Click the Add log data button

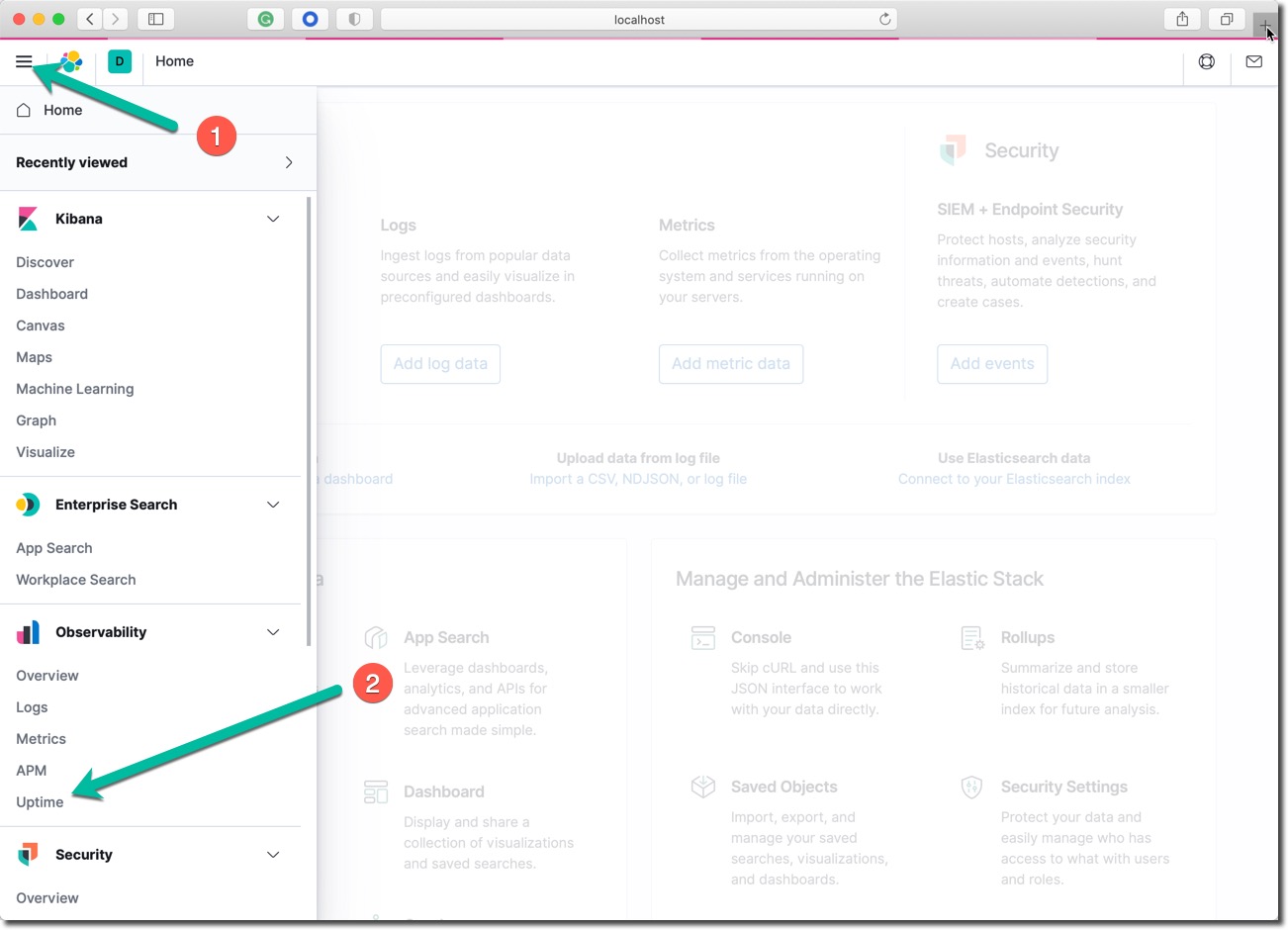point(440,364)
